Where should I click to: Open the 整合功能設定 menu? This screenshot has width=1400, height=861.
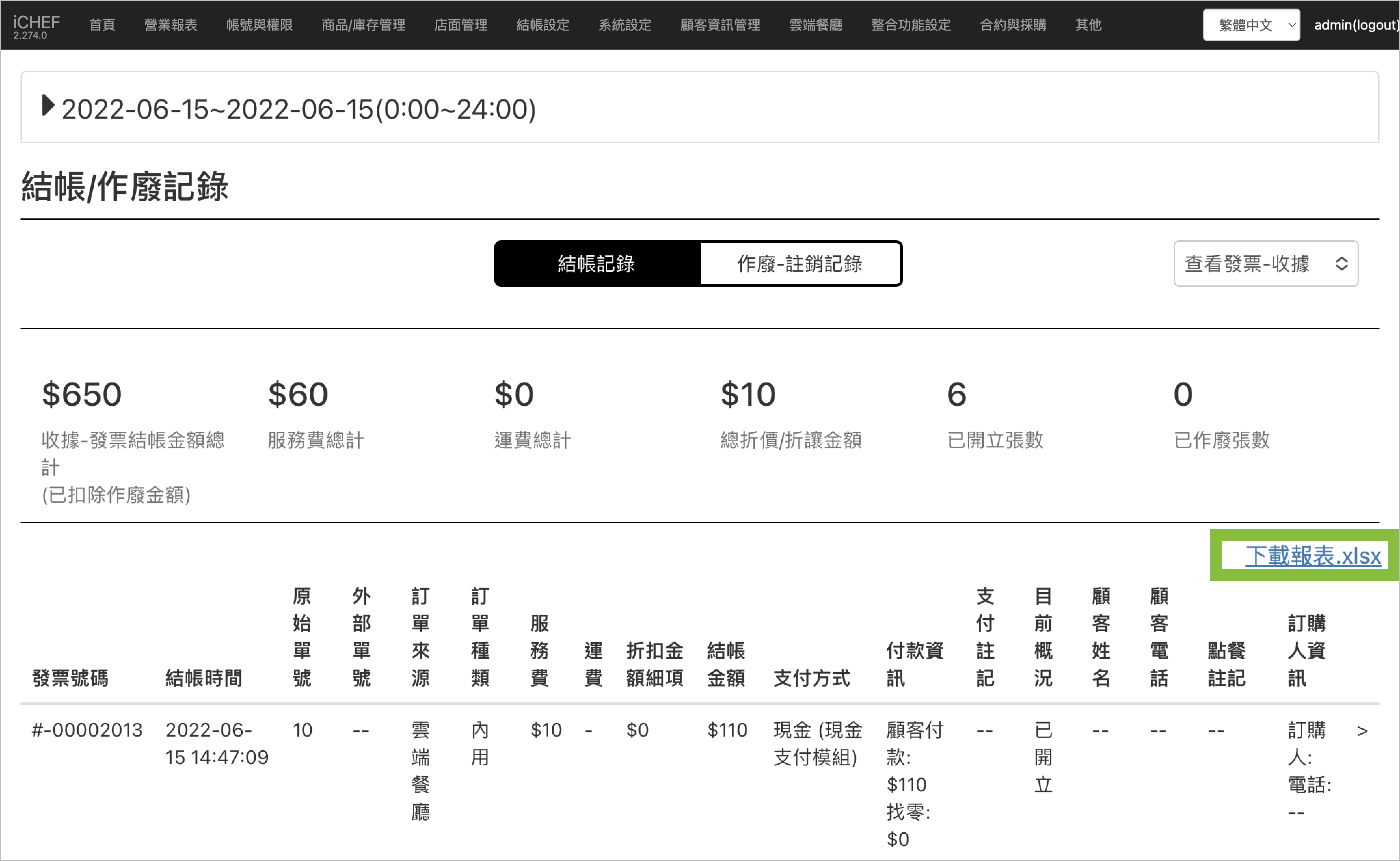click(910, 25)
